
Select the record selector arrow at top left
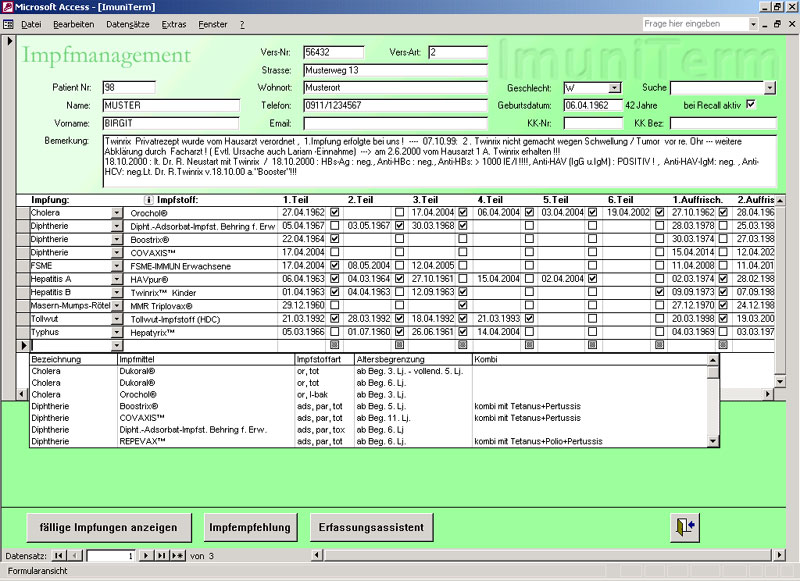click(x=9, y=41)
